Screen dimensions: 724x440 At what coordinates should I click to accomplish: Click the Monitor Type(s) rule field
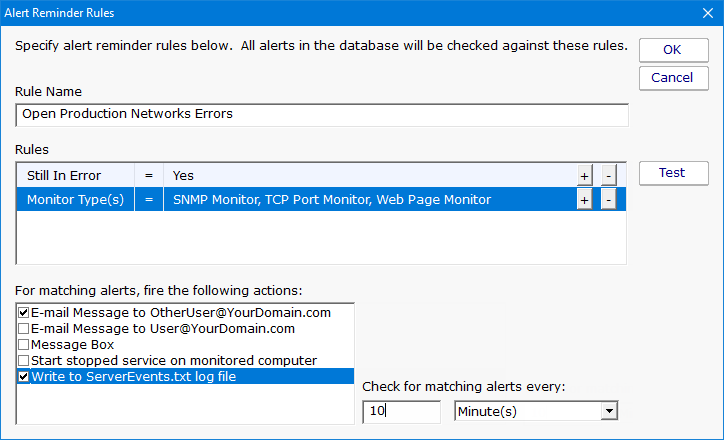click(x=75, y=200)
